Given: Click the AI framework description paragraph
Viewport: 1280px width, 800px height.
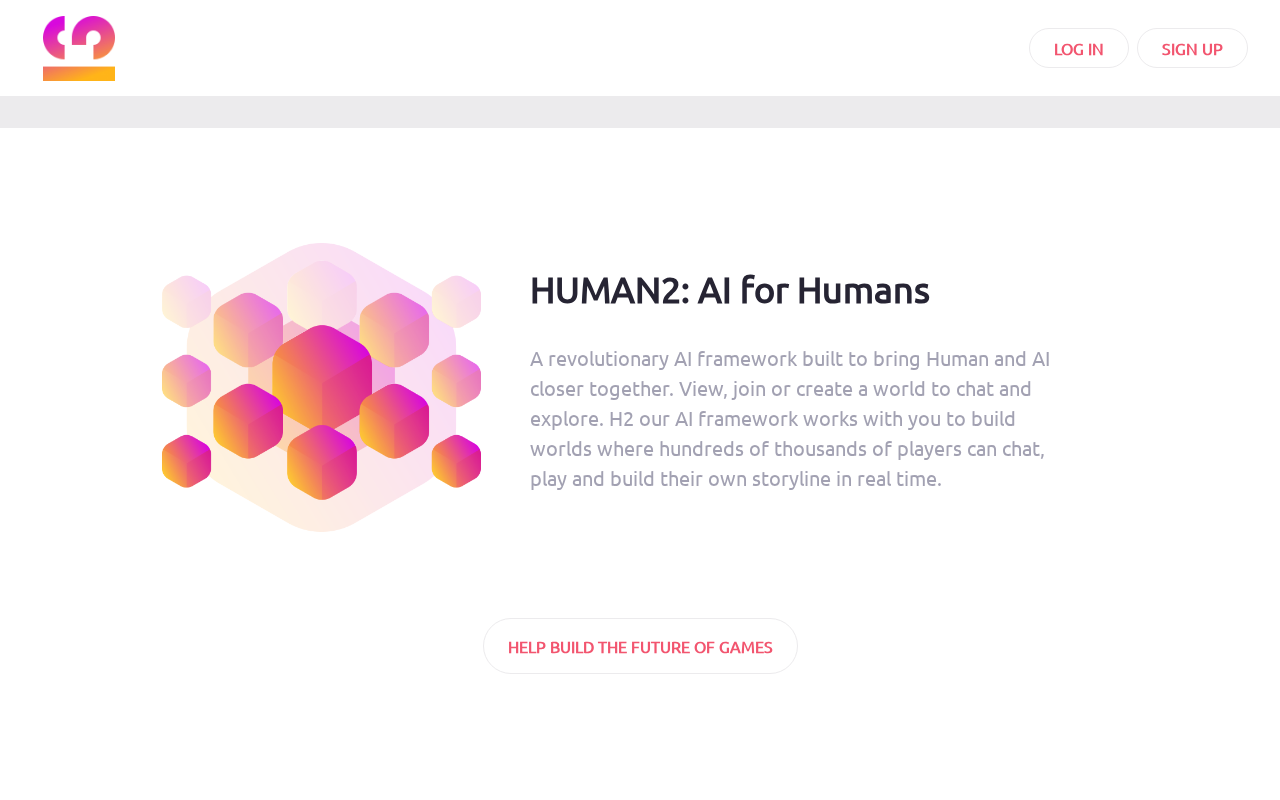Looking at the screenshot, I should (x=790, y=418).
